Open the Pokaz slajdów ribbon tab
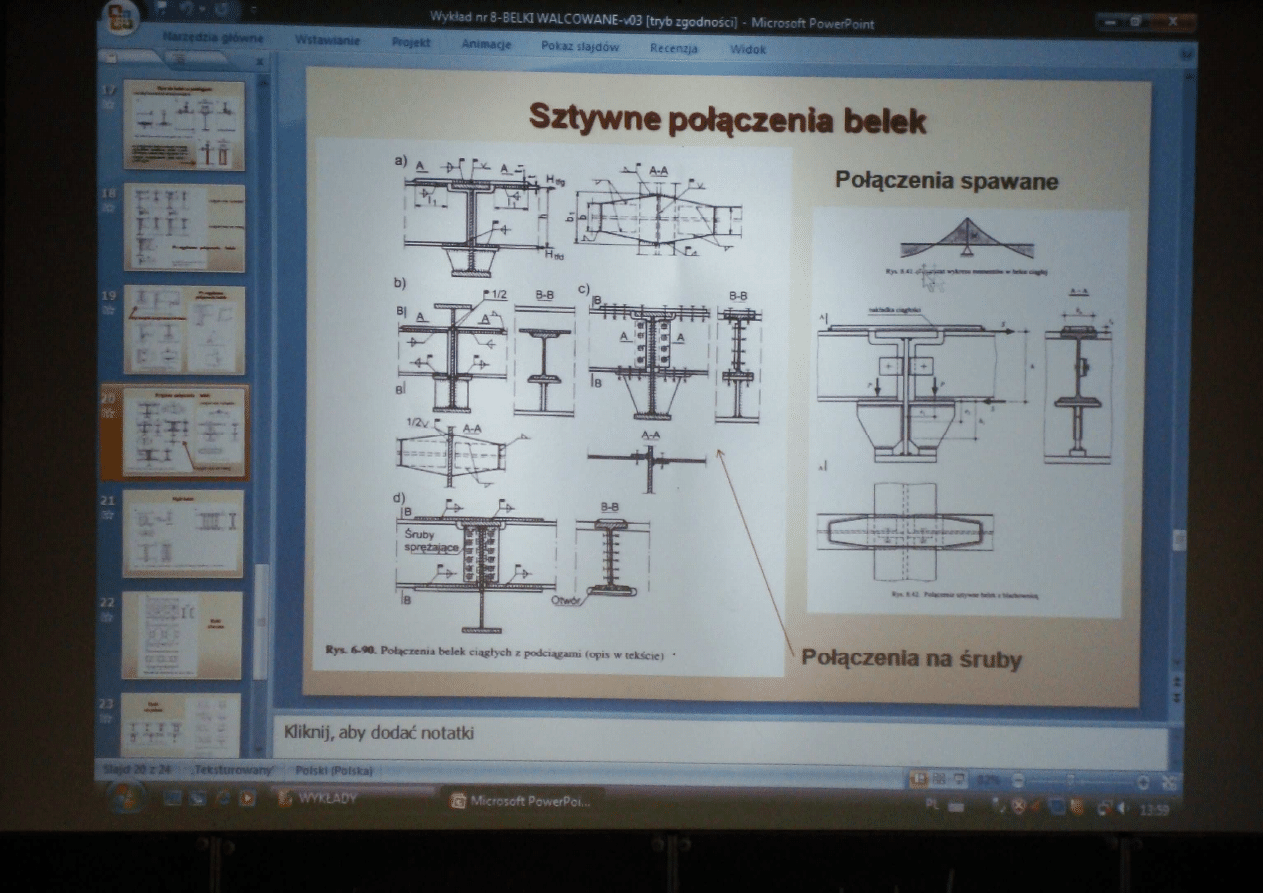This screenshot has height=893, width=1263. tap(580, 46)
